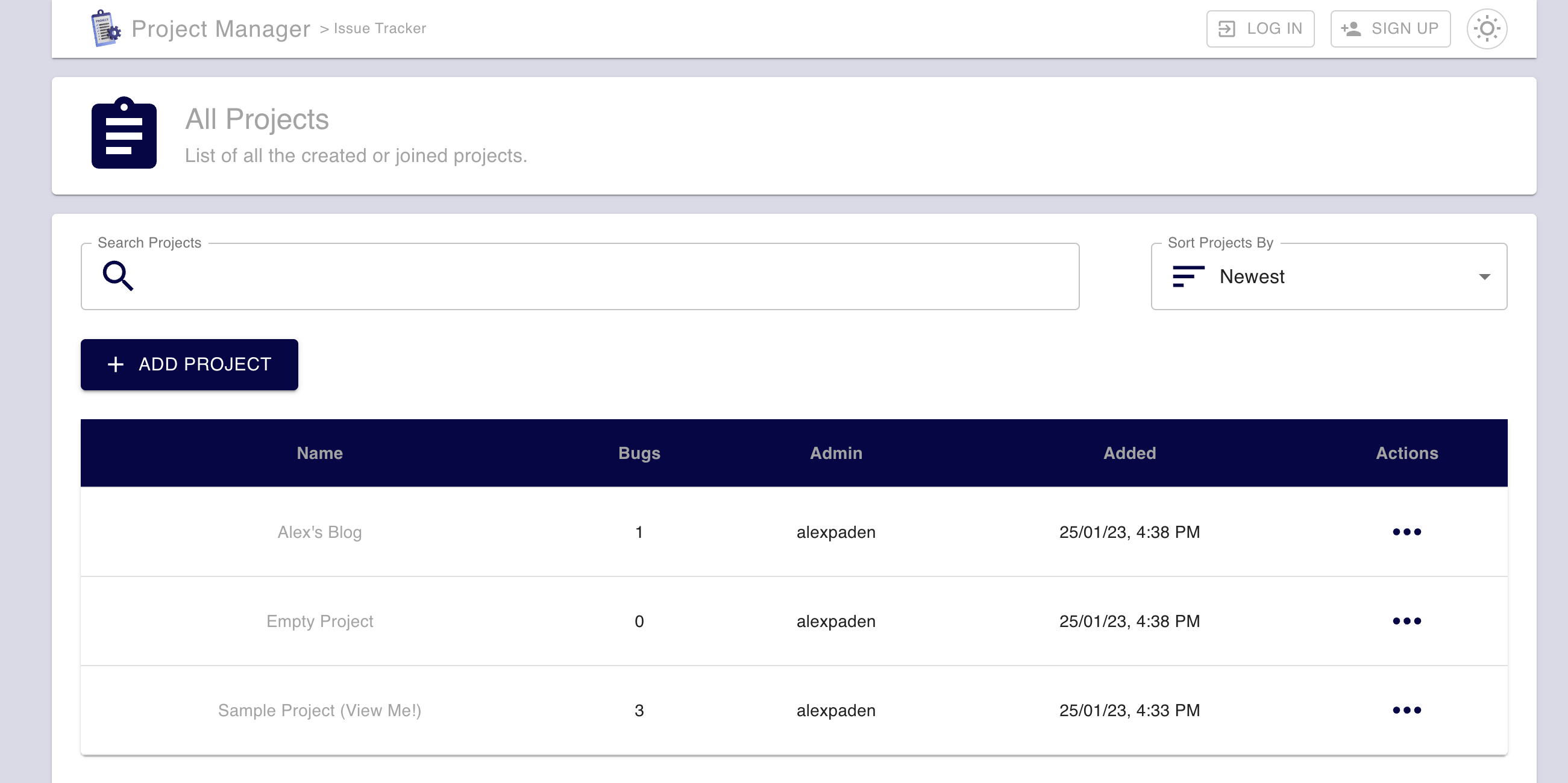Click the magnifying glass search icon
The height and width of the screenshot is (783, 1568).
(118, 276)
